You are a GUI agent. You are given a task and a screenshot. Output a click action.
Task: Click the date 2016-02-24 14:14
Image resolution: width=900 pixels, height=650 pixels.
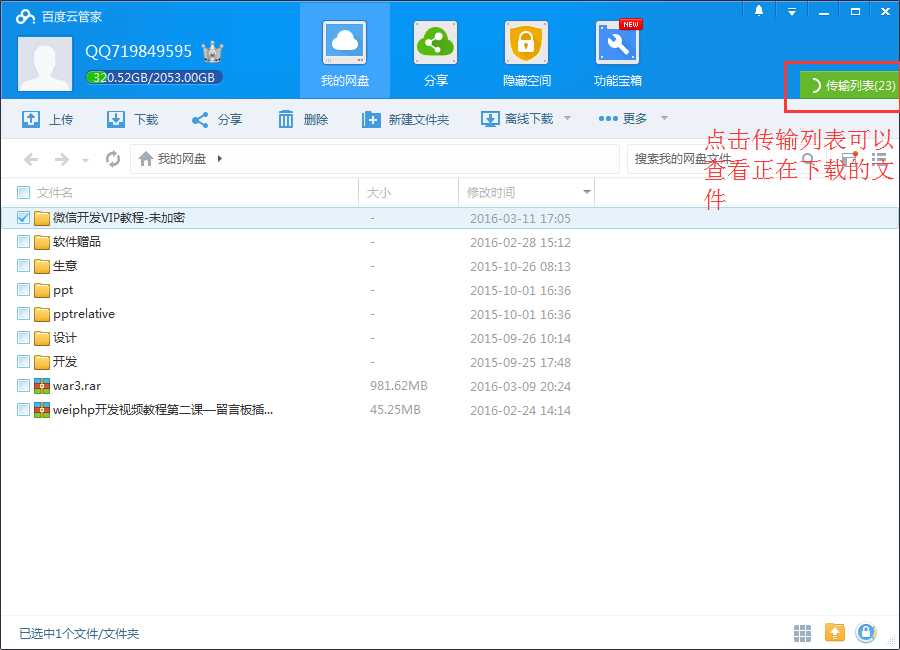click(x=520, y=411)
